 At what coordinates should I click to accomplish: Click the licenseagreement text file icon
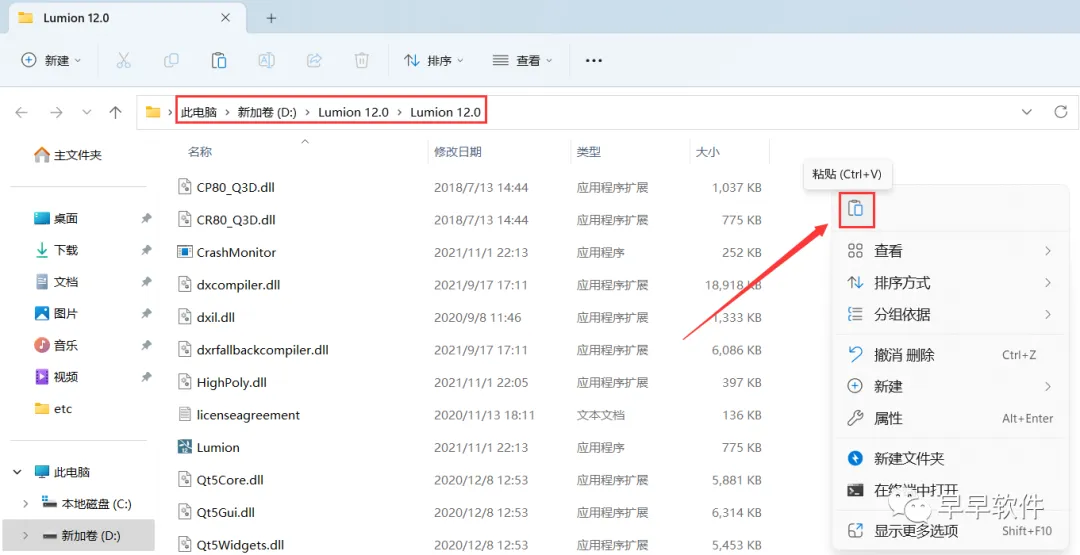(x=184, y=415)
